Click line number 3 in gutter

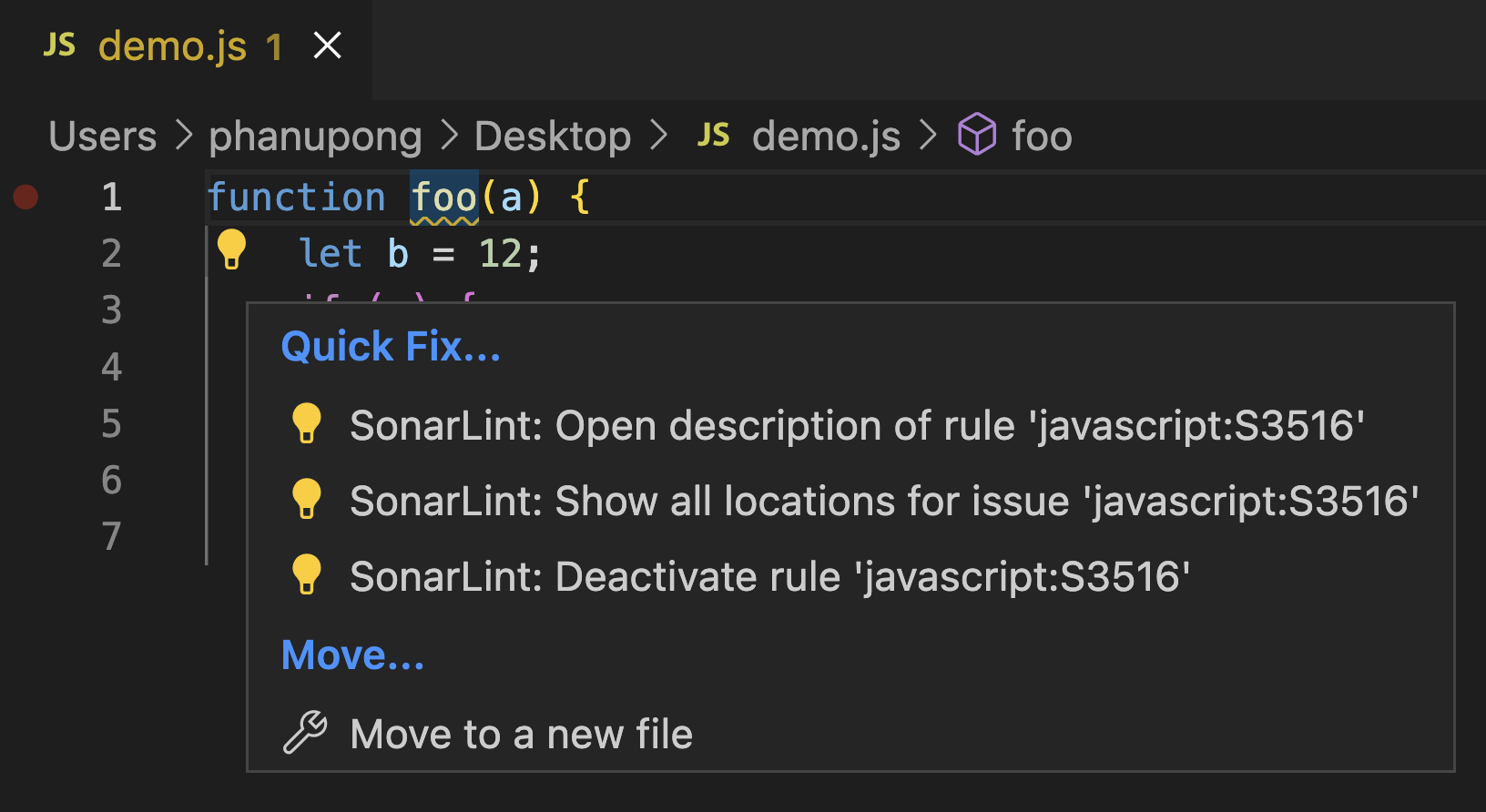point(111,310)
